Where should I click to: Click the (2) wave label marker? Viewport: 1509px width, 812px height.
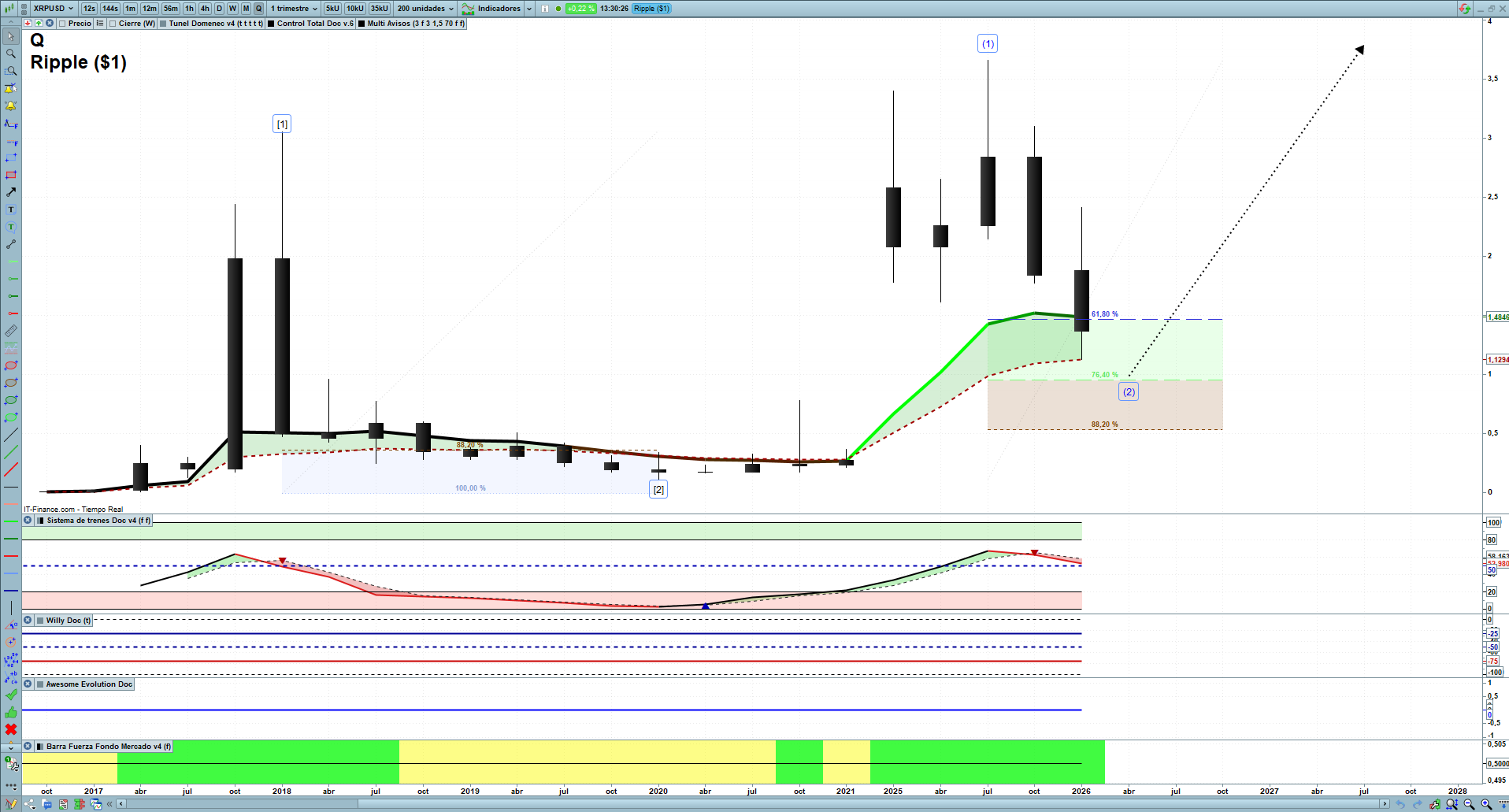(1129, 392)
